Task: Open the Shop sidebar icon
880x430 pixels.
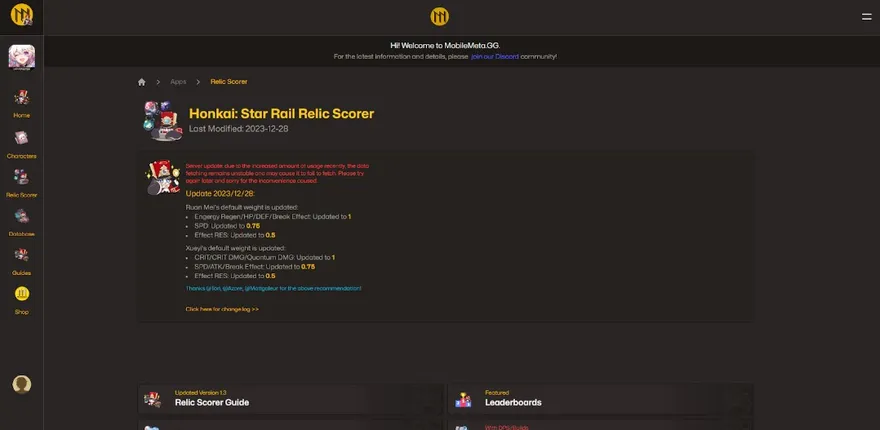Action: 21,295
